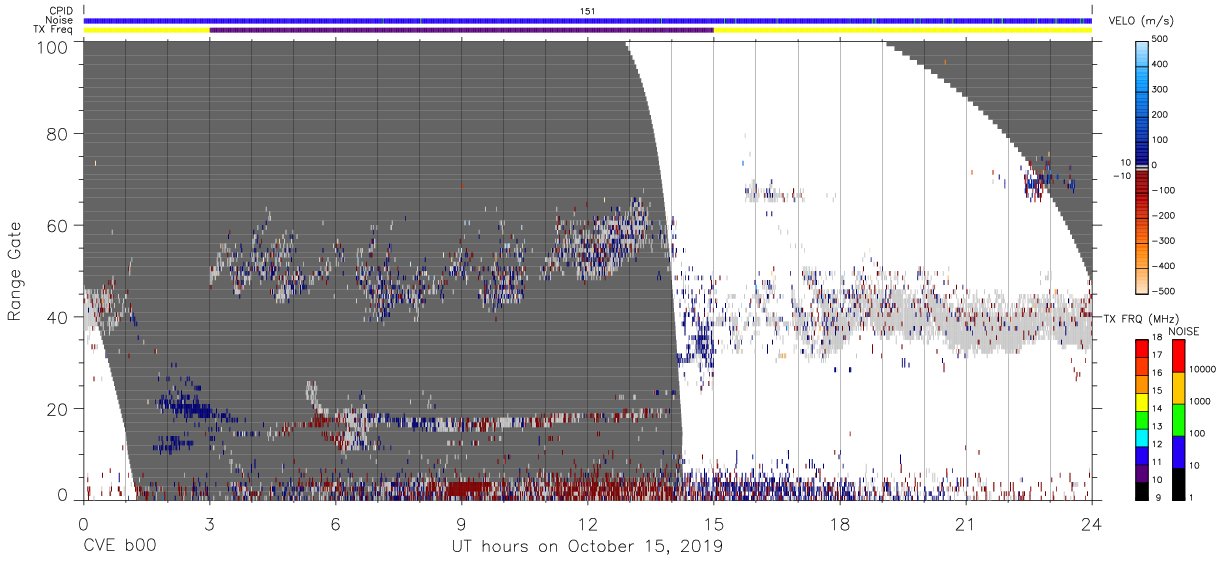Screen dimensions: 1228x567
Task: Click the CPID value 151
Action: (x=588, y=11)
